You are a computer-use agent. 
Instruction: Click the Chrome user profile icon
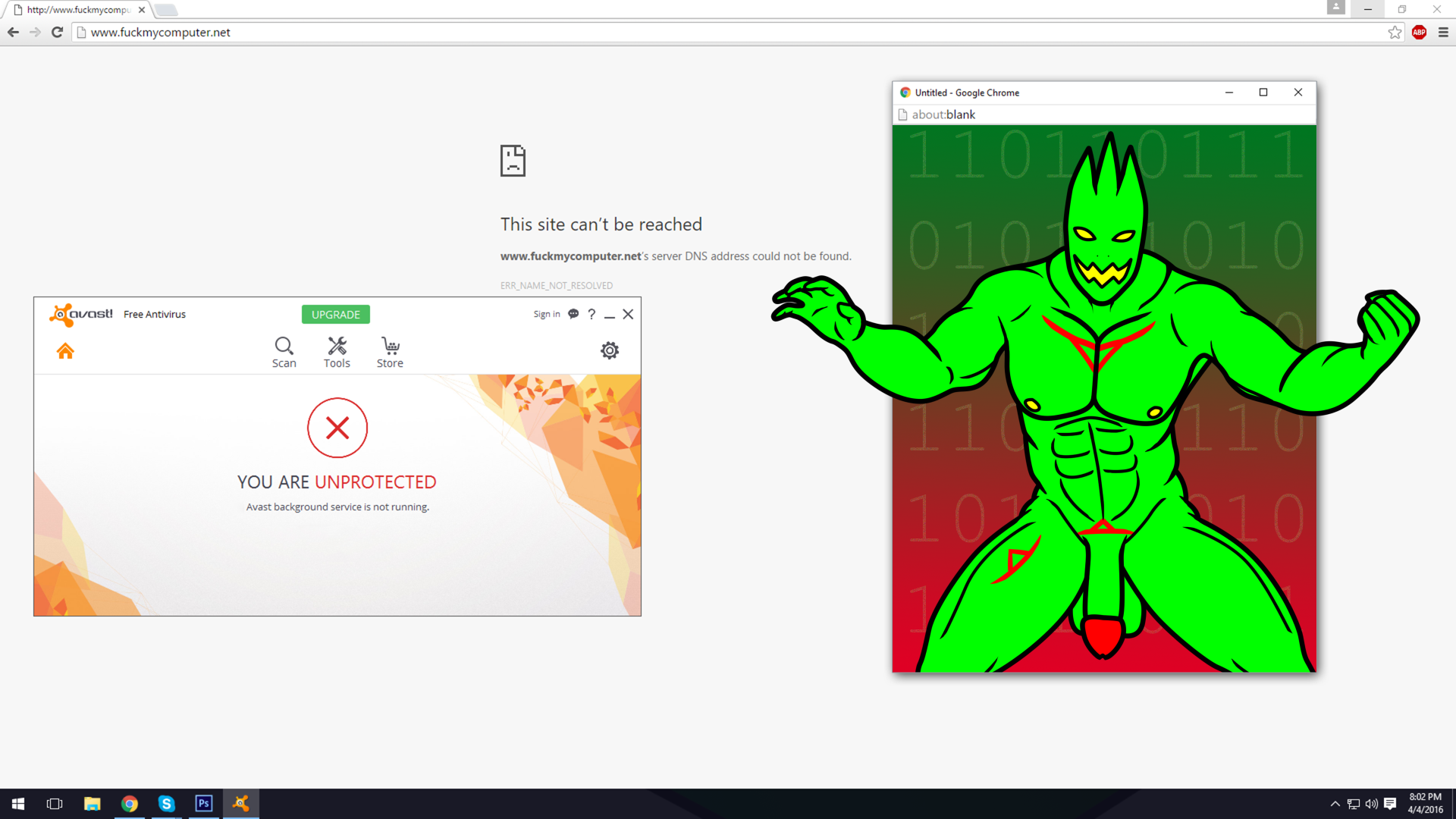point(1336,8)
